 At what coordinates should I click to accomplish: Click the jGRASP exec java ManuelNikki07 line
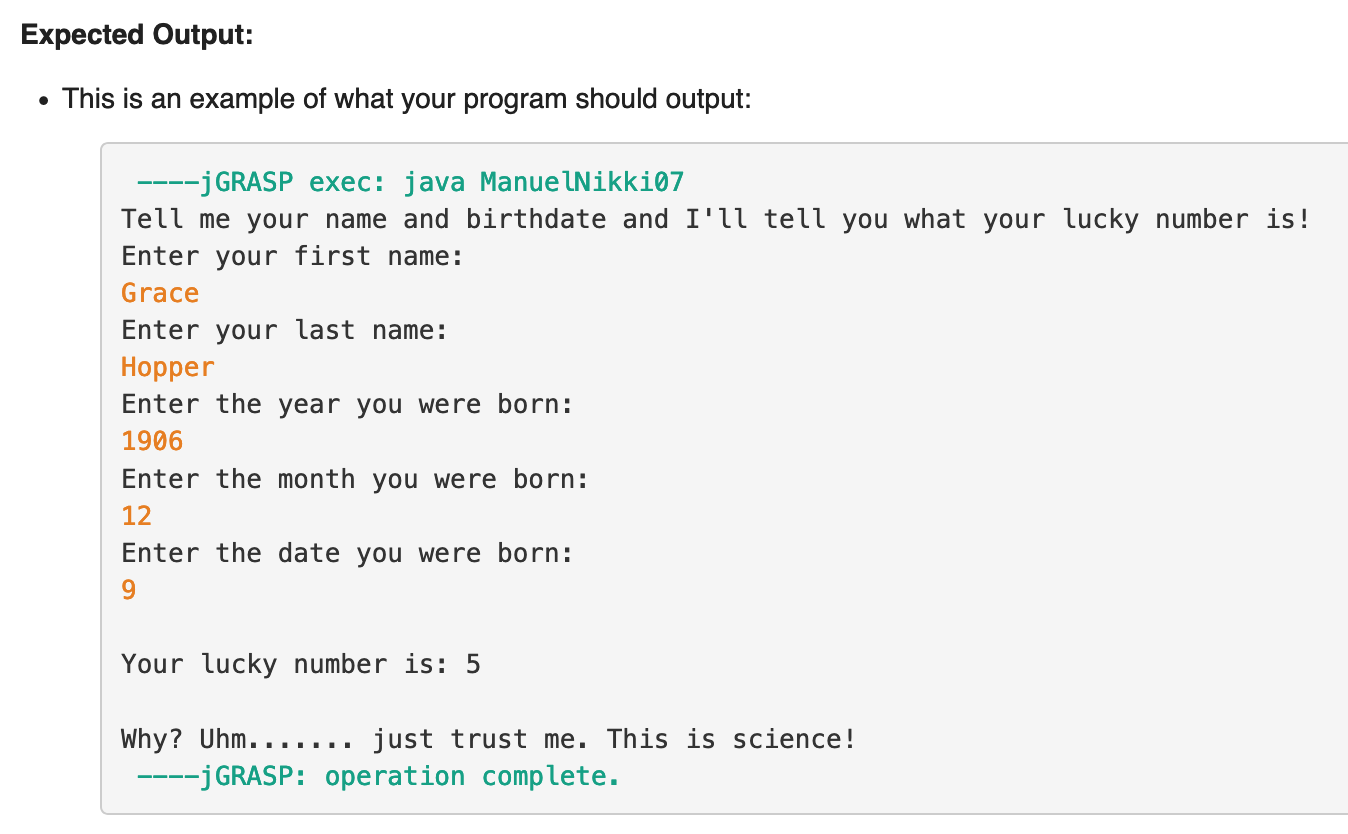click(x=410, y=182)
